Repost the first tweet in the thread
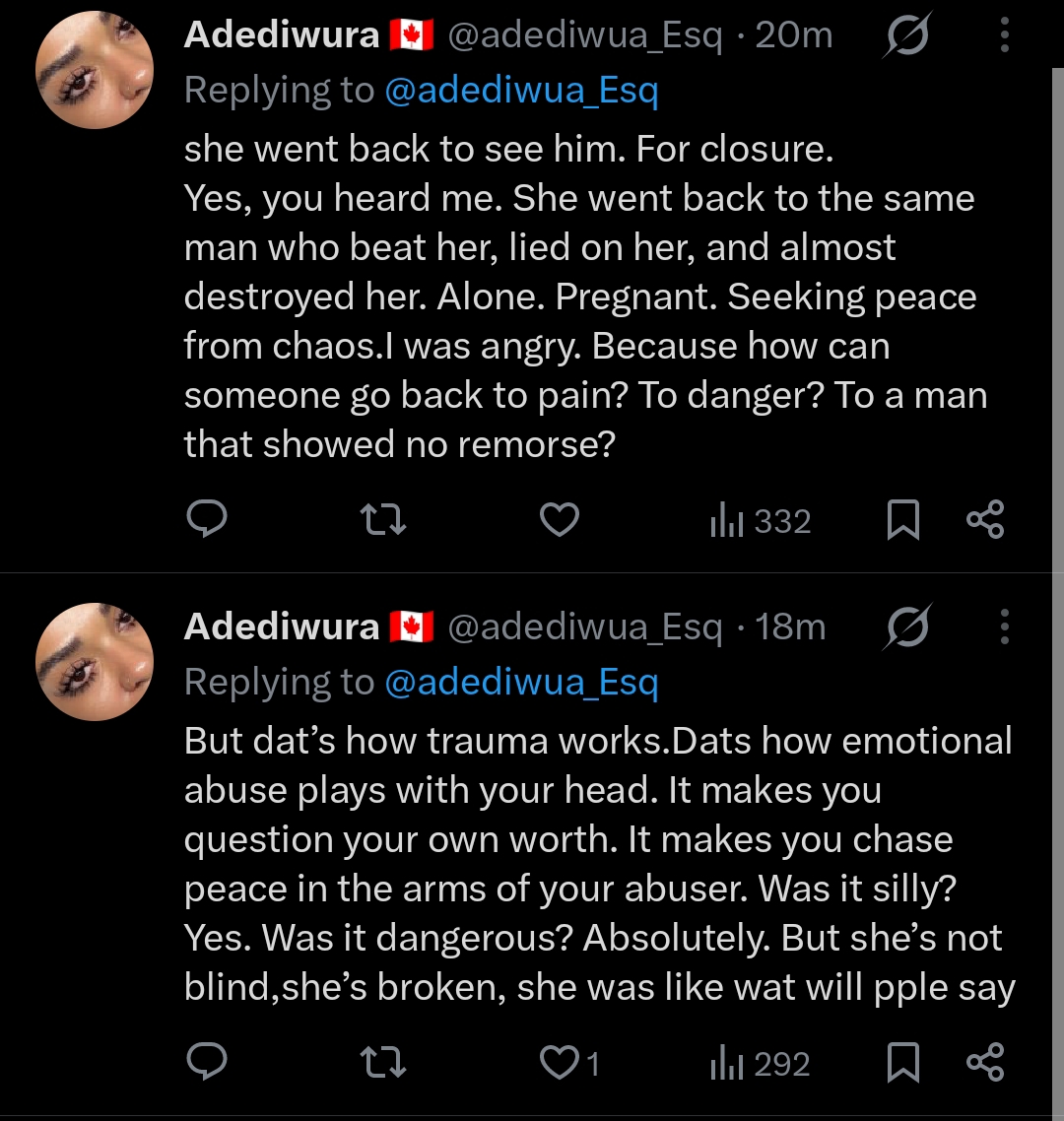This screenshot has height=1121, width=1064. (383, 519)
